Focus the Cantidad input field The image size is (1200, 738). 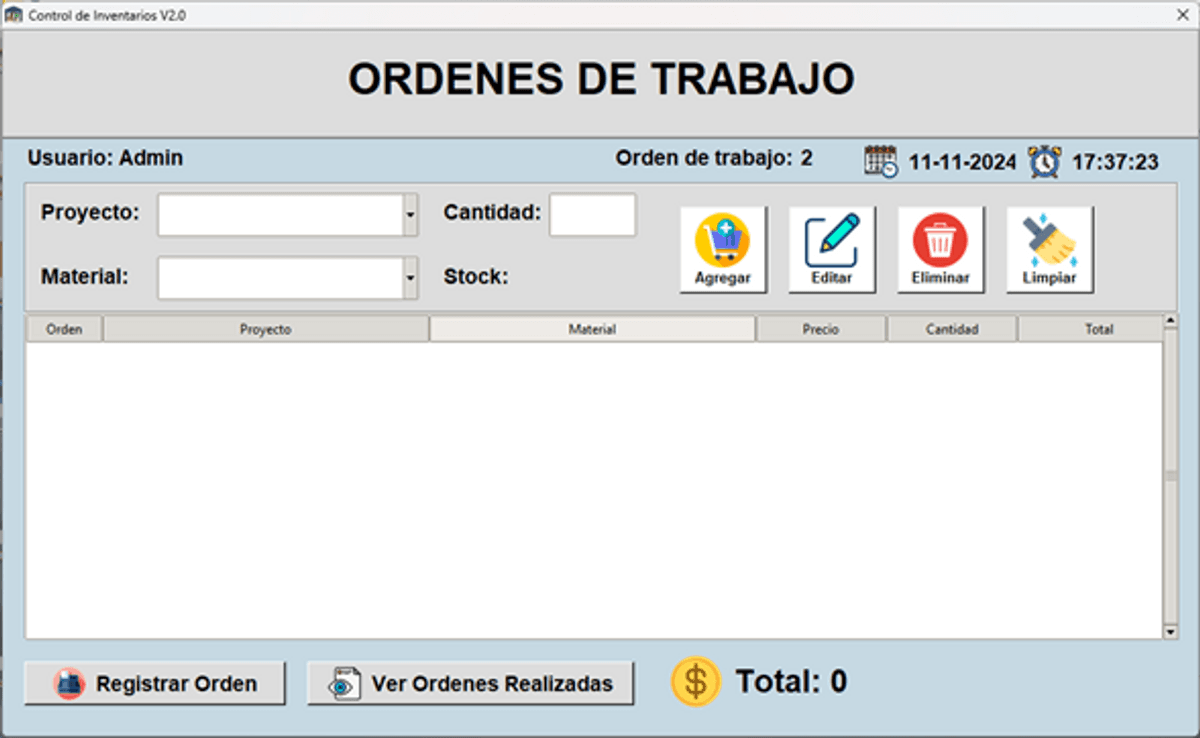[592, 215]
